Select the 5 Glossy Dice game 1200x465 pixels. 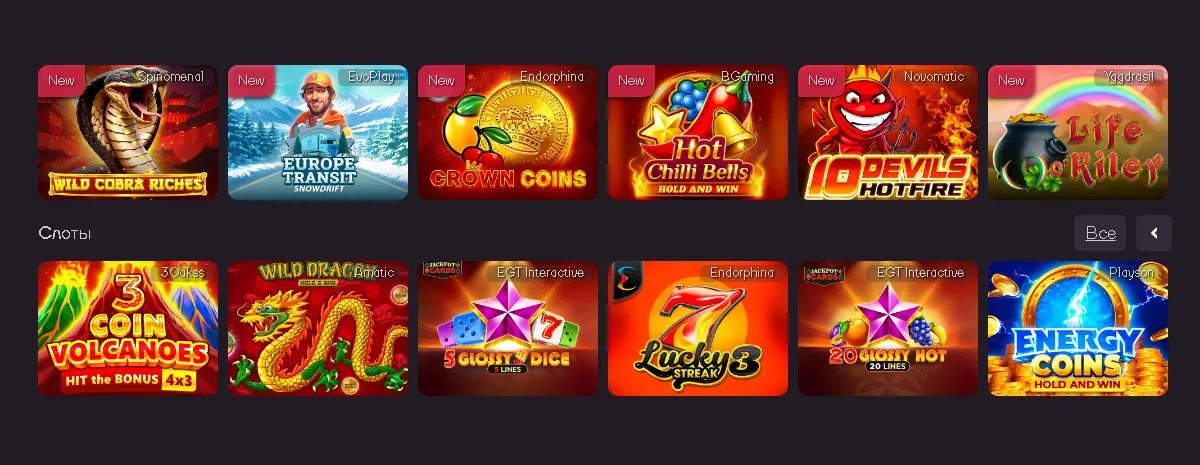(508, 329)
